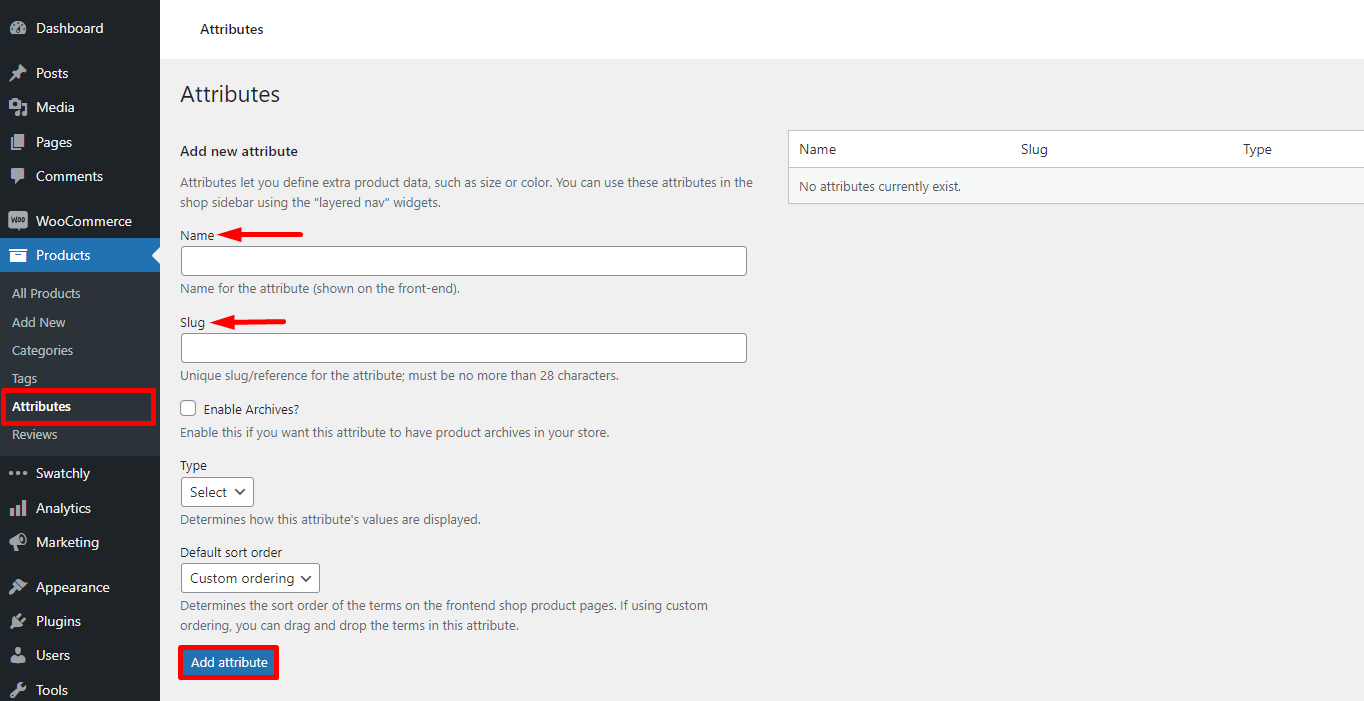Click the Plugins plug icon

click(18, 621)
